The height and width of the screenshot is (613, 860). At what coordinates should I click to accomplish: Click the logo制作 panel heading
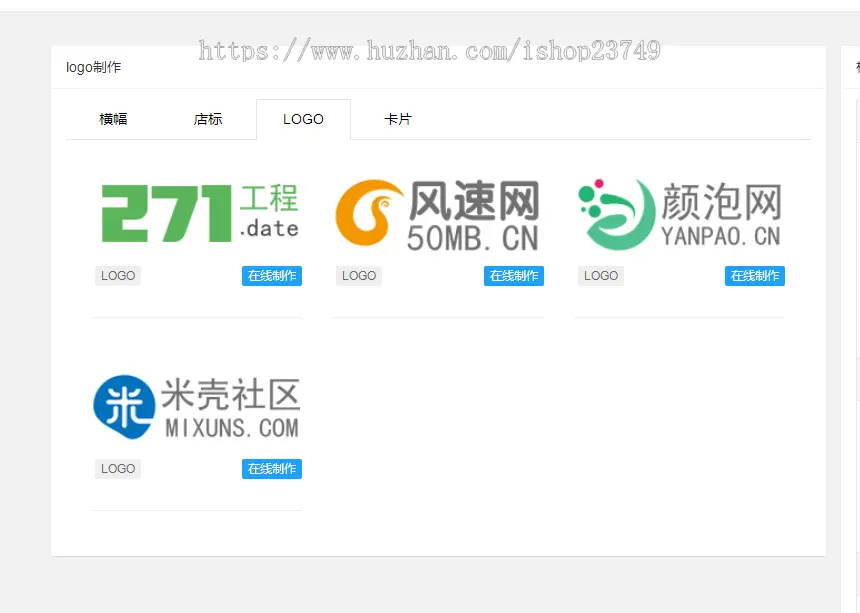93,67
